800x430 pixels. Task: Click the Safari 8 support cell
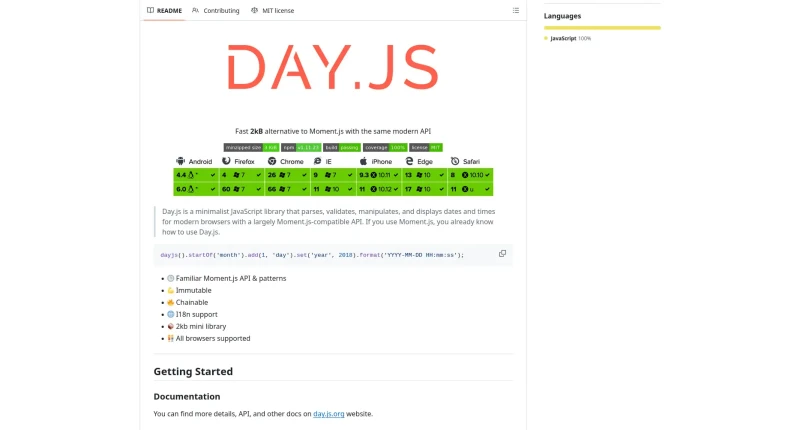point(470,175)
